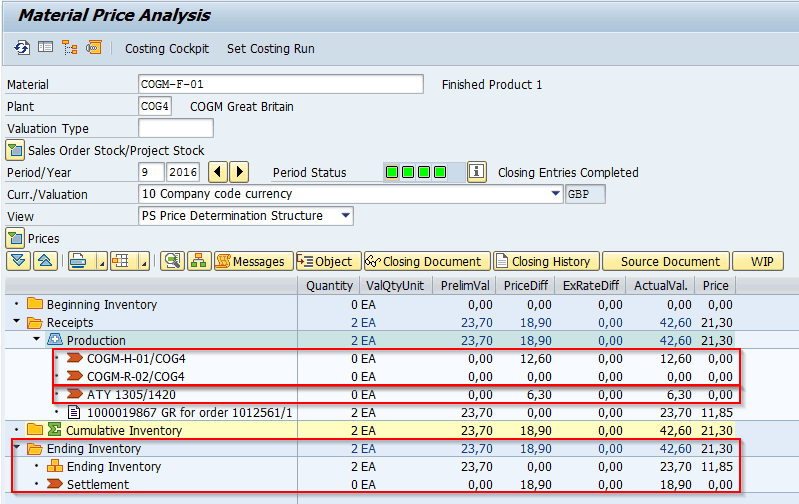
Task: Click the WIP button
Action: click(758, 261)
